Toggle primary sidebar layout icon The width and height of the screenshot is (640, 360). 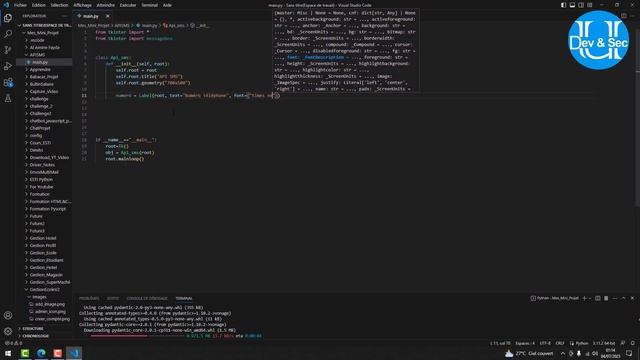tap(563, 5)
